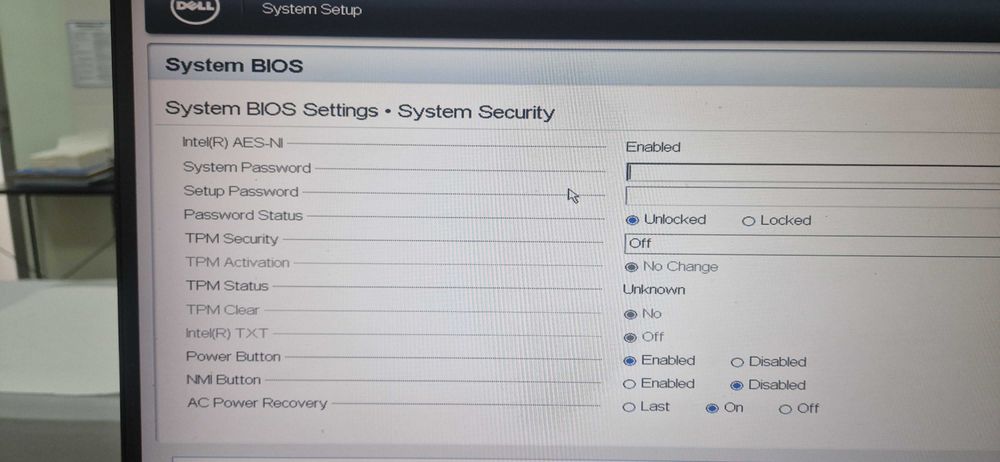Click the System Password input field
The image size is (1000, 462).
pos(810,172)
